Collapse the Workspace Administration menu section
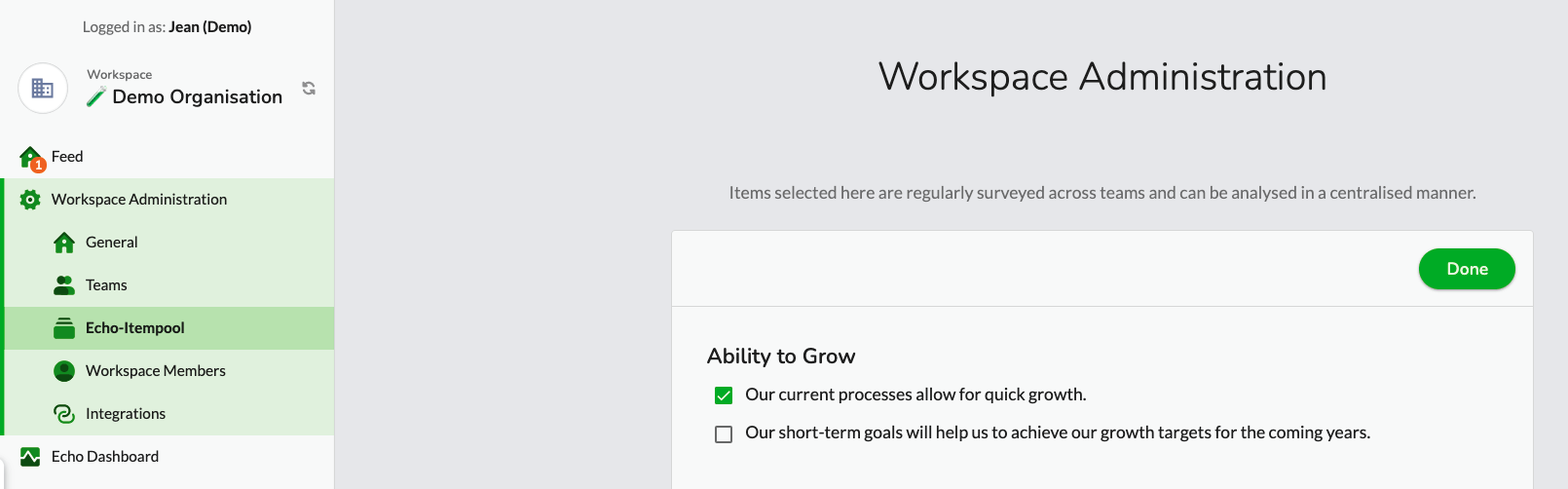The height and width of the screenshot is (489, 1568). [168, 200]
